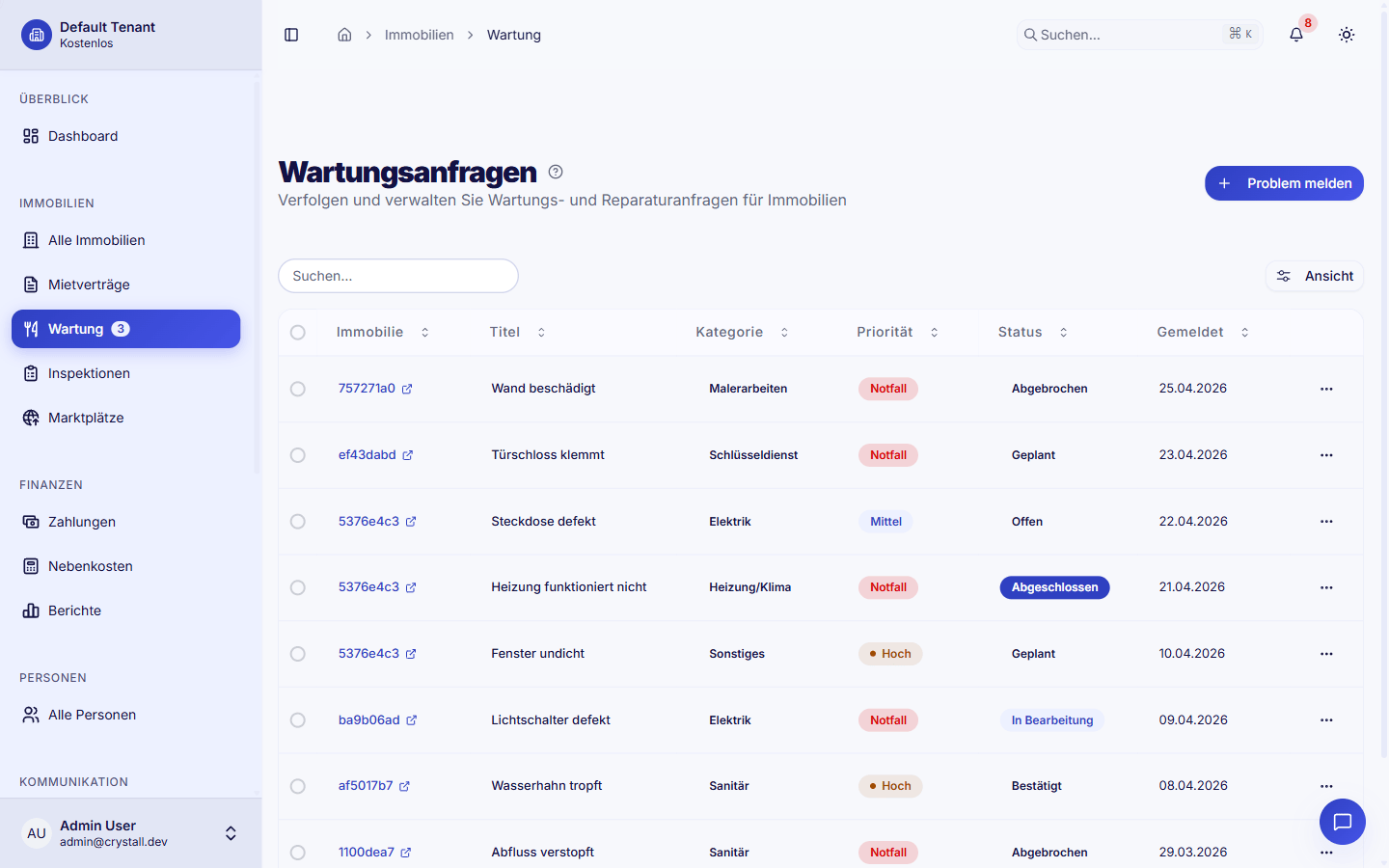
Task: Open row actions for Fenster undicht
Action: [x=1326, y=654]
